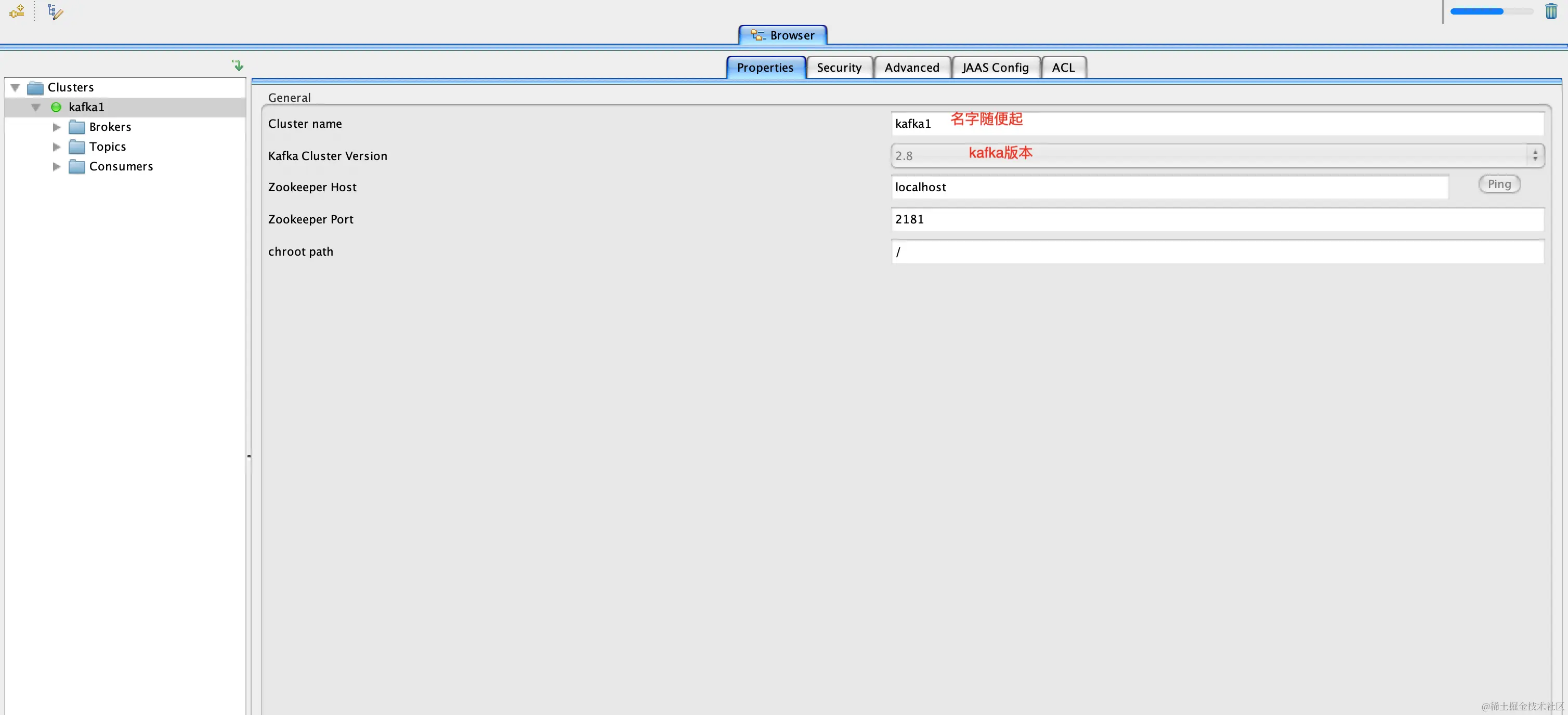Click the Consumers folder icon

point(77,167)
